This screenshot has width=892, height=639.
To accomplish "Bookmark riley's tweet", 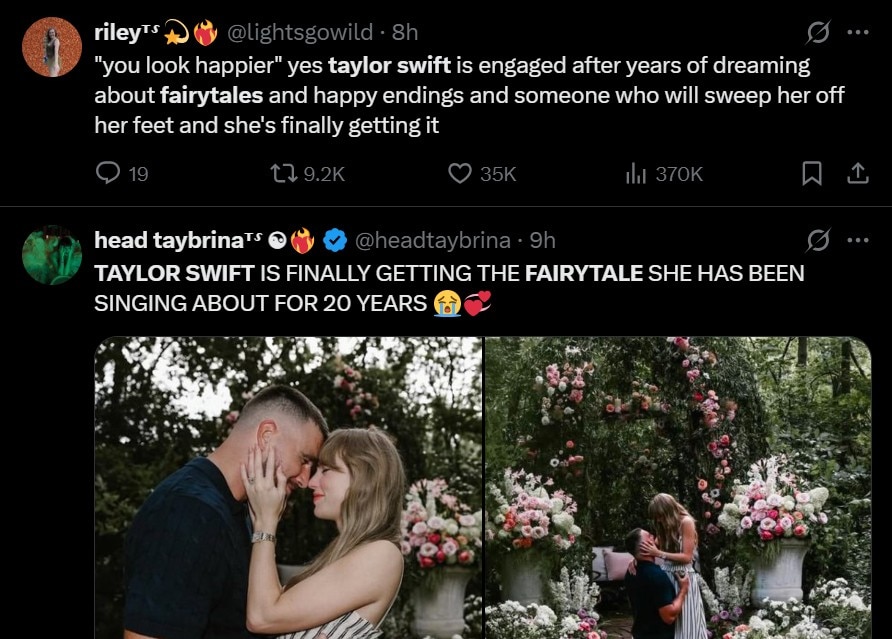I will (x=812, y=174).
